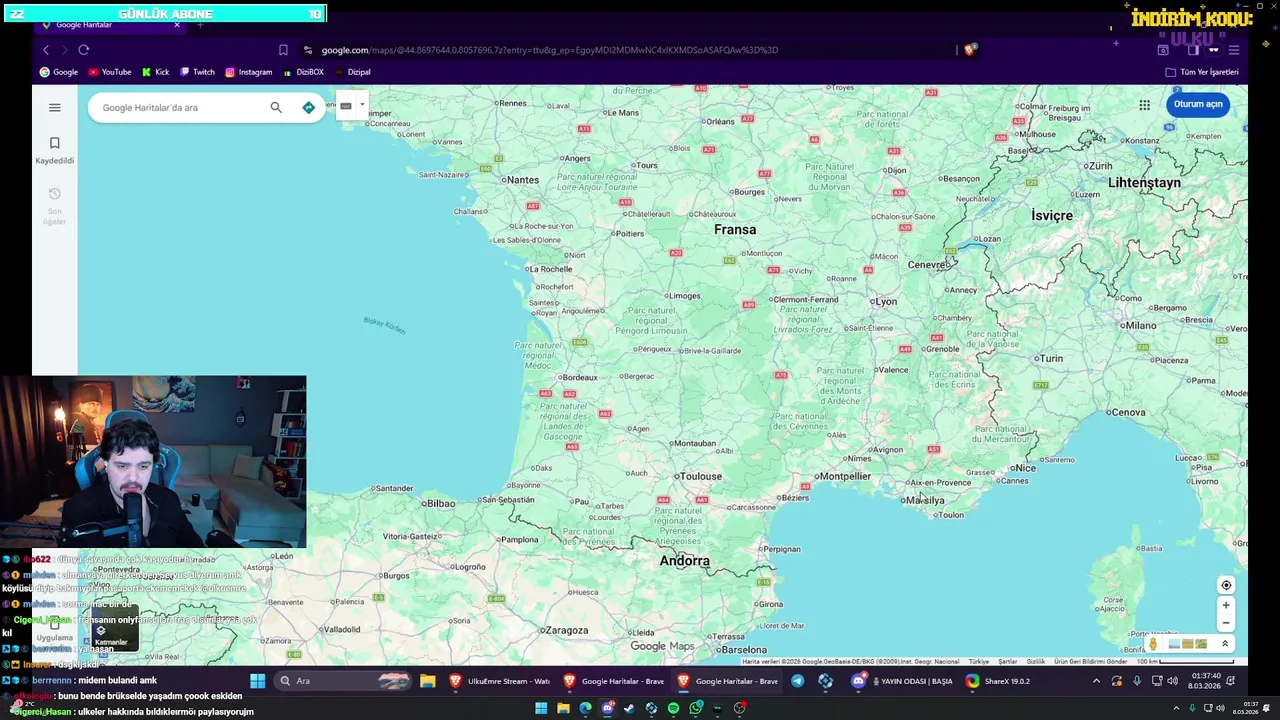Zoom out the map with minus button
The image size is (1280, 720).
(1226, 623)
